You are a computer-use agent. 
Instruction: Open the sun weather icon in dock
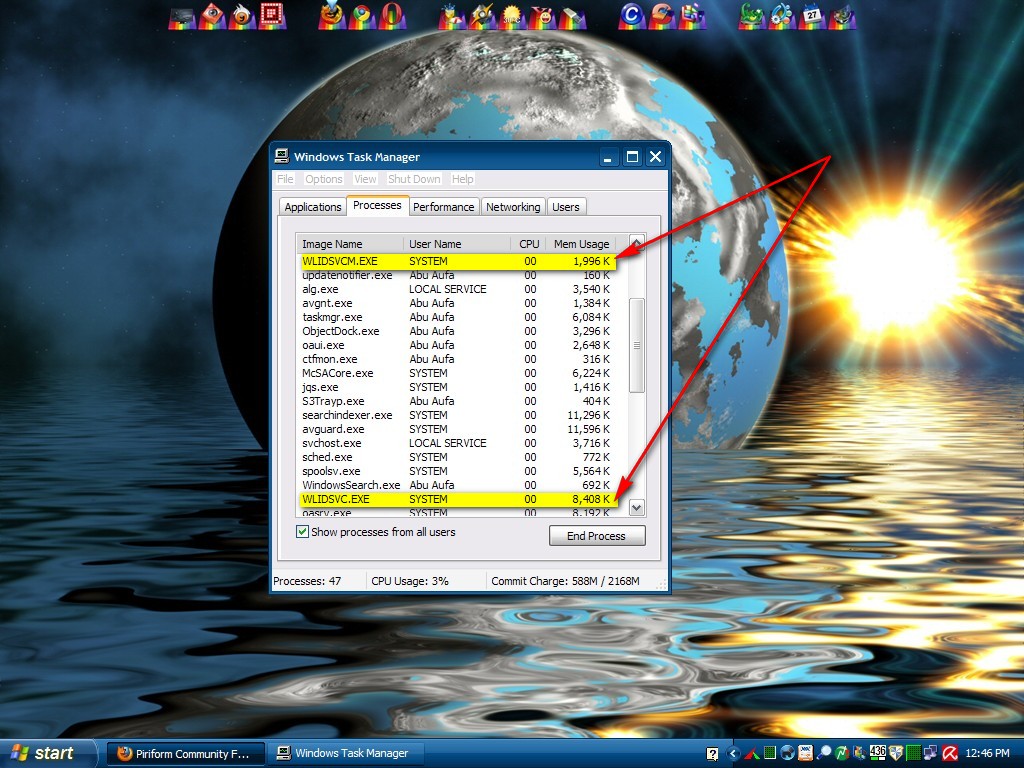512,16
